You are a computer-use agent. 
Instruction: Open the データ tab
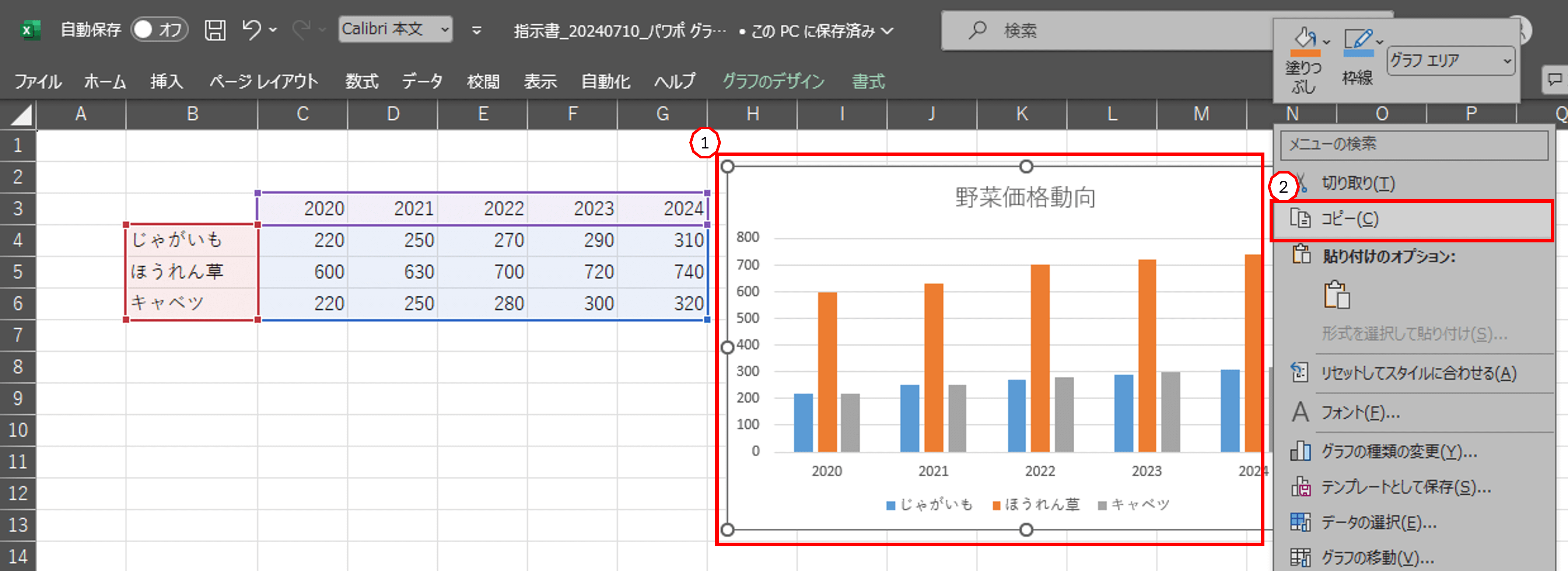(x=422, y=81)
